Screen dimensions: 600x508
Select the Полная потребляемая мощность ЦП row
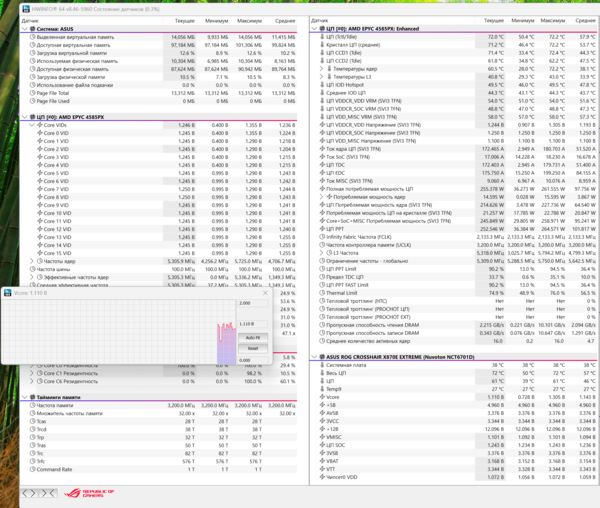(454, 189)
